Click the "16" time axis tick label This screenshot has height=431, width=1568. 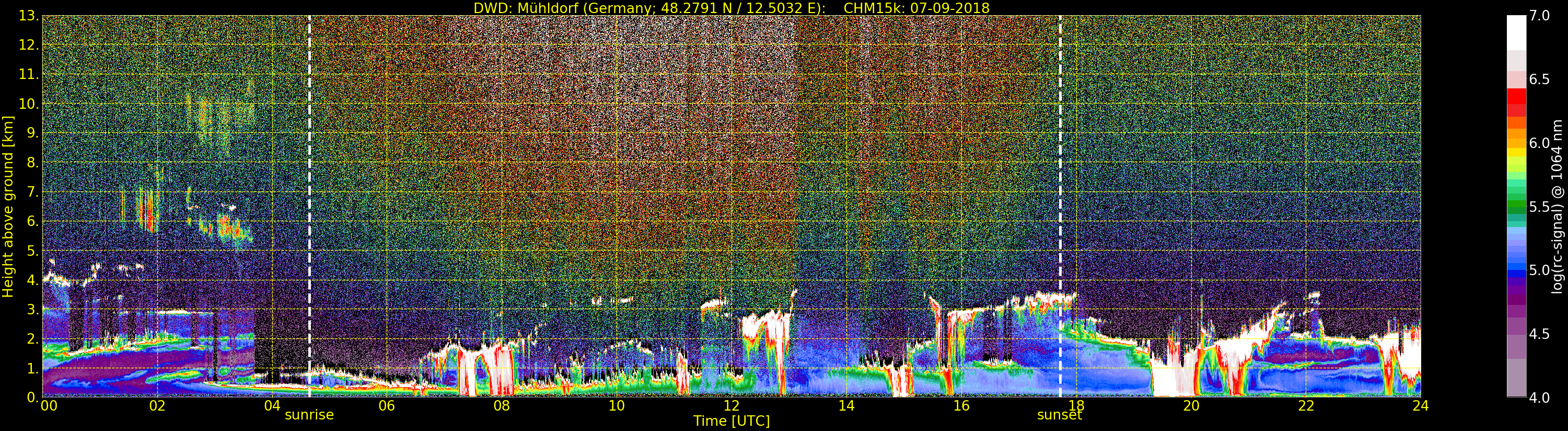[961, 405]
